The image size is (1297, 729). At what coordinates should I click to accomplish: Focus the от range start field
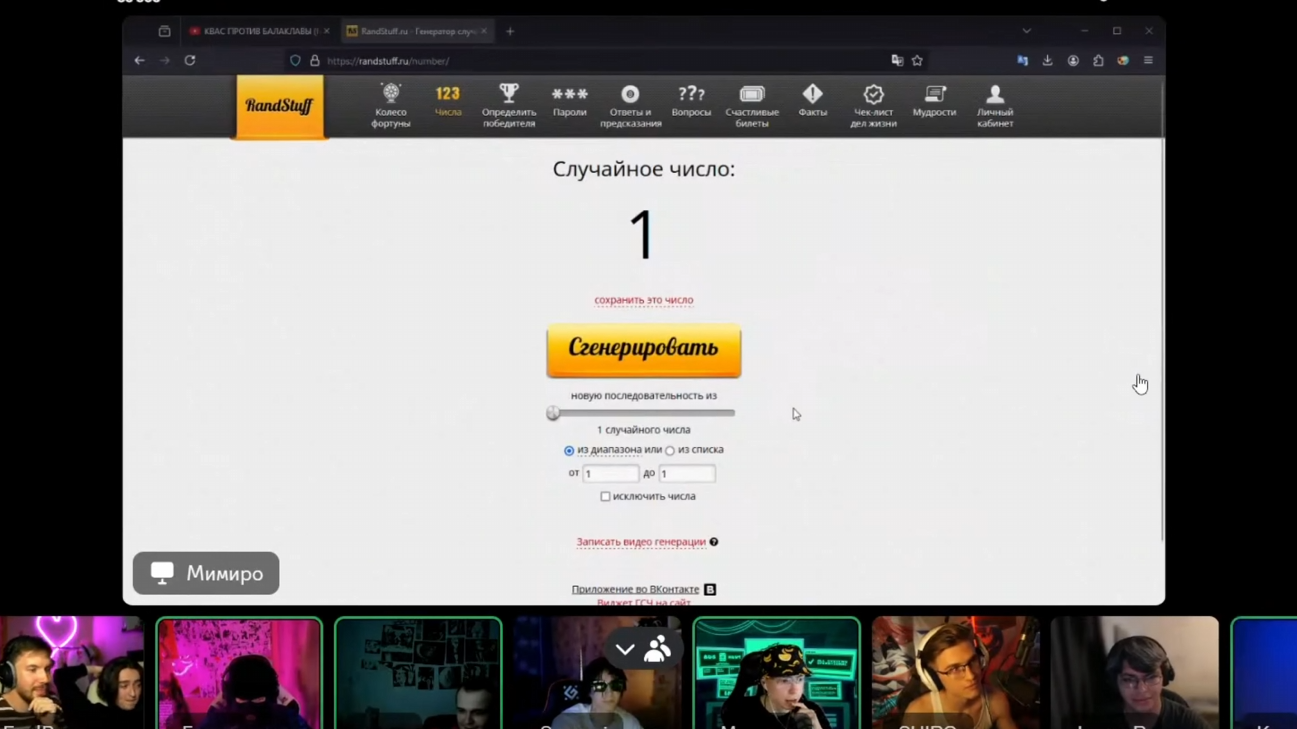610,473
